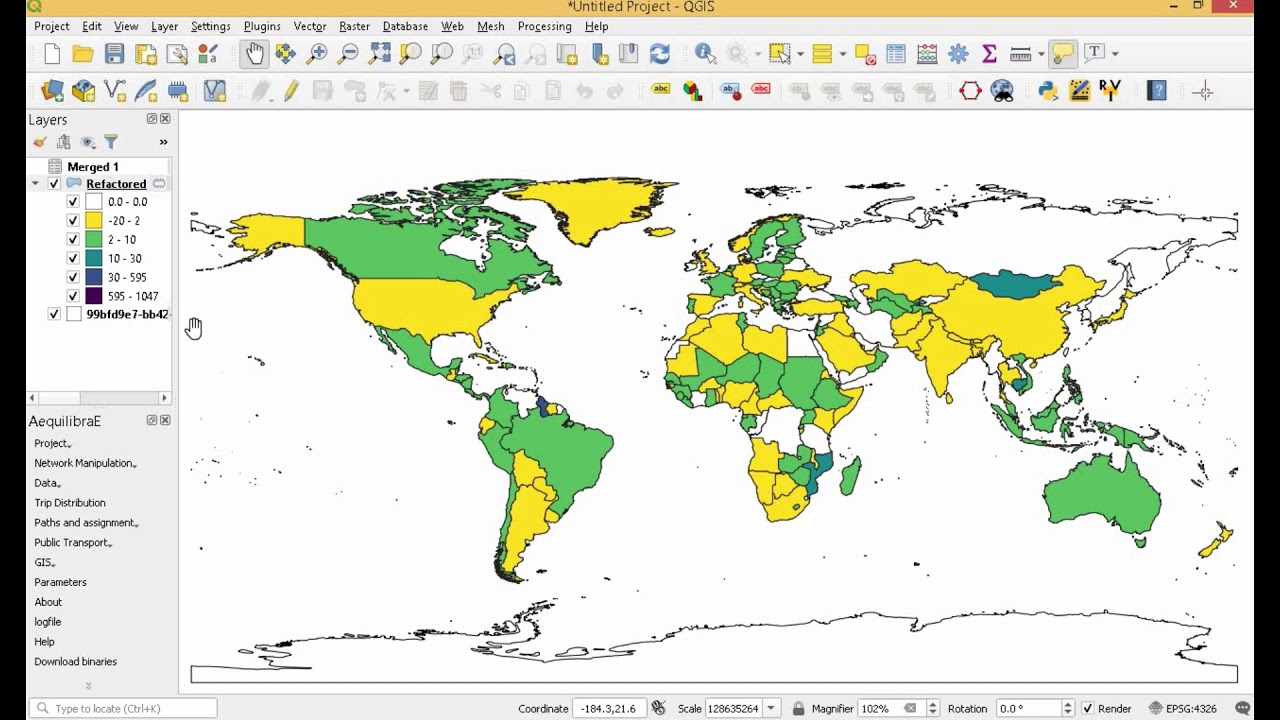The image size is (1280, 720).
Task: Open the measure ruler tool dropdown arrow
Action: pos(1041,54)
